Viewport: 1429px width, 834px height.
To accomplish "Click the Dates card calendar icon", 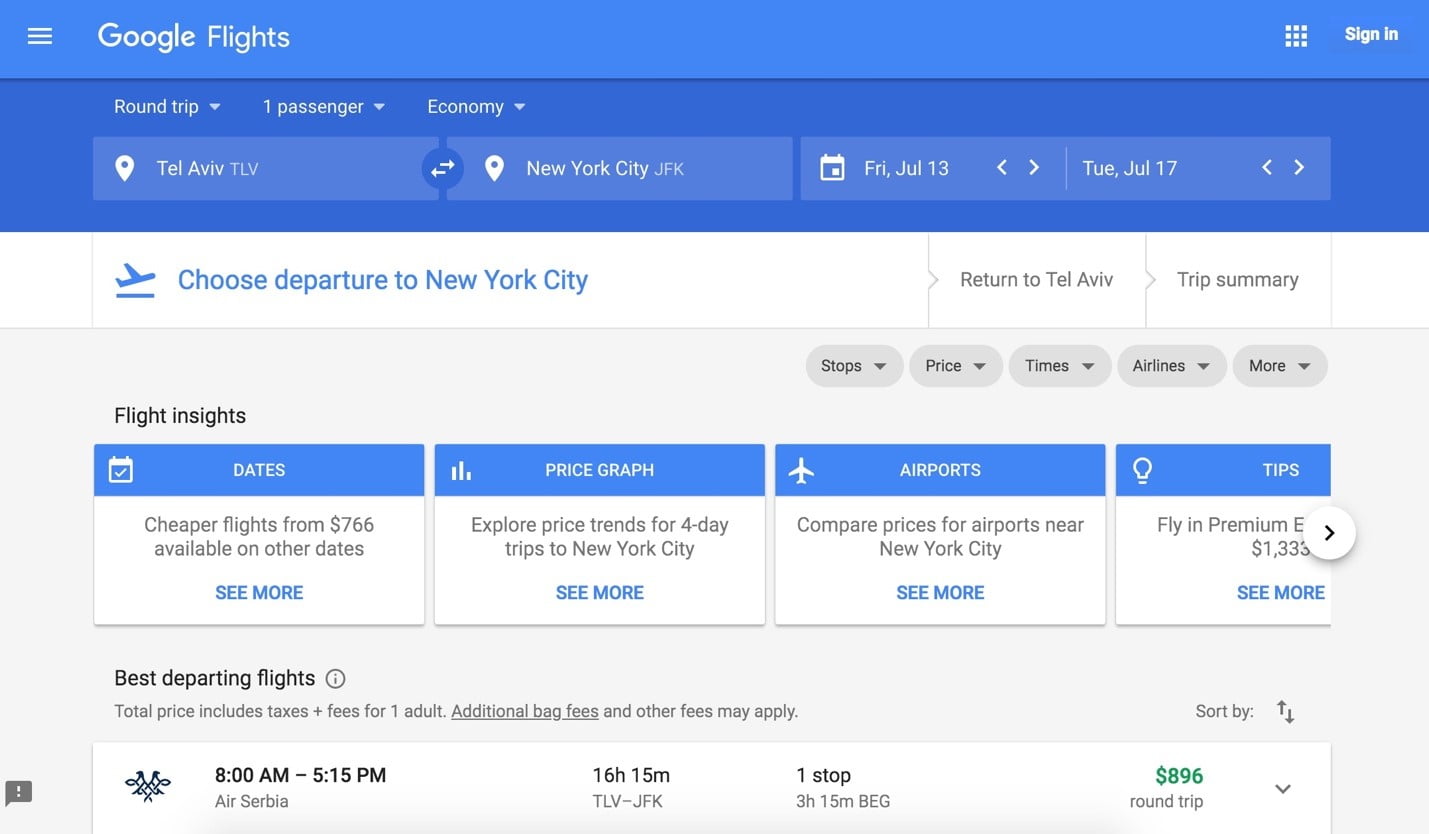I will (120, 469).
